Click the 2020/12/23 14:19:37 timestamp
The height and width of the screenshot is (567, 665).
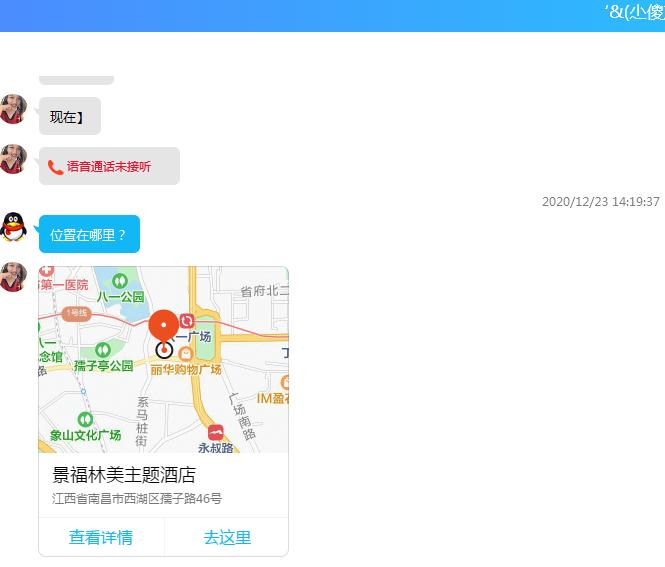tap(600, 202)
